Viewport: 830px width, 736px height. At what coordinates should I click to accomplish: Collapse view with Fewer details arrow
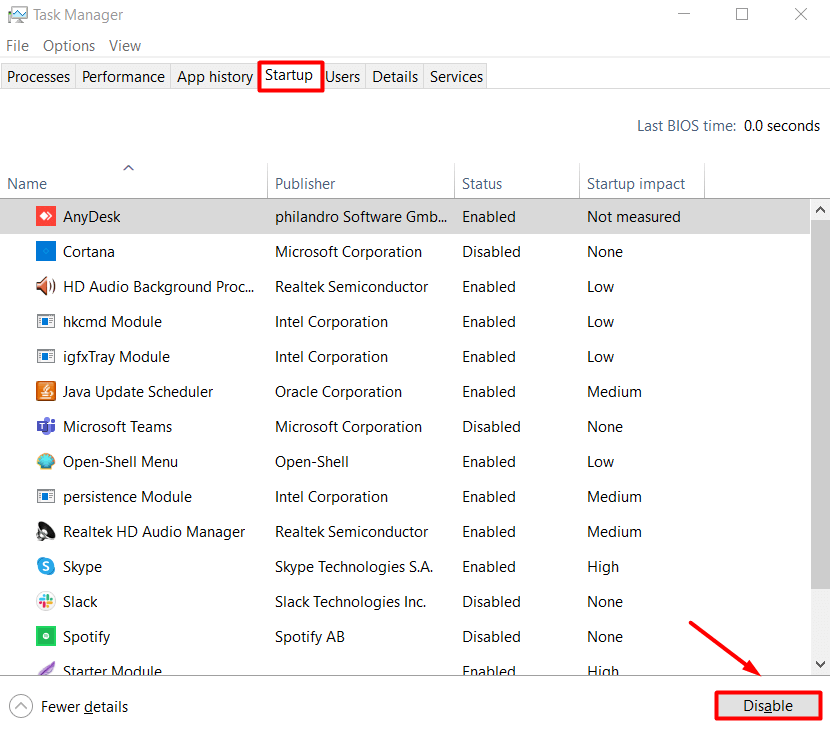[21, 706]
